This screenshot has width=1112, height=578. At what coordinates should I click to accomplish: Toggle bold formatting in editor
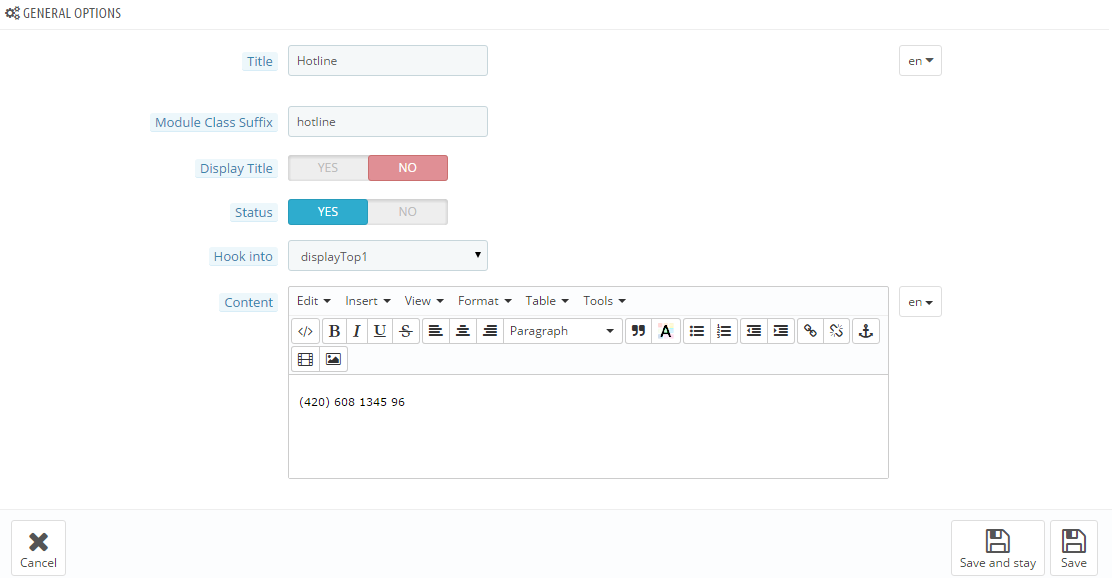click(334, 331)
